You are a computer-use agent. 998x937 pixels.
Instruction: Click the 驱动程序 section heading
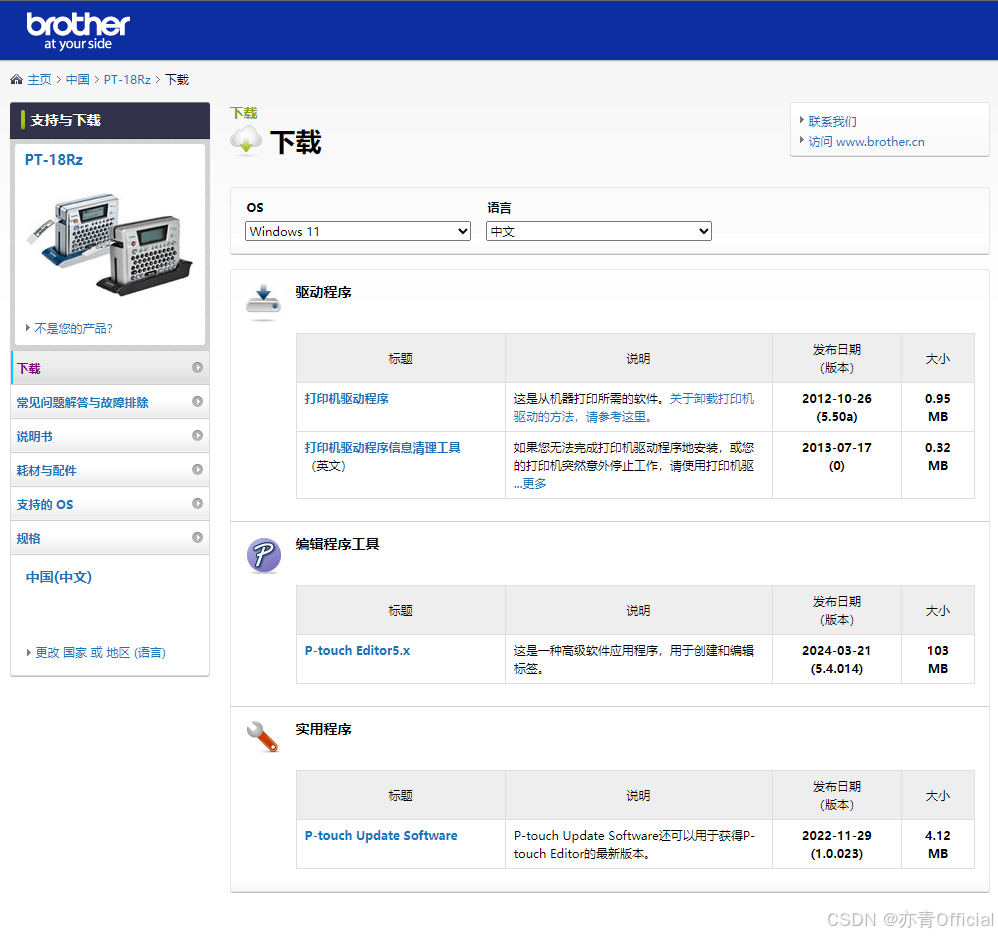pyautogui.click(x=323, y=292)
